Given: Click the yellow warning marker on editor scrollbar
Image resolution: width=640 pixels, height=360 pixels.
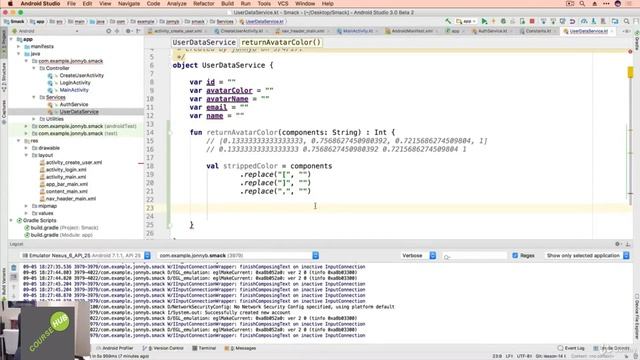Looking at the screenshot, I should (x=630, y=72).
